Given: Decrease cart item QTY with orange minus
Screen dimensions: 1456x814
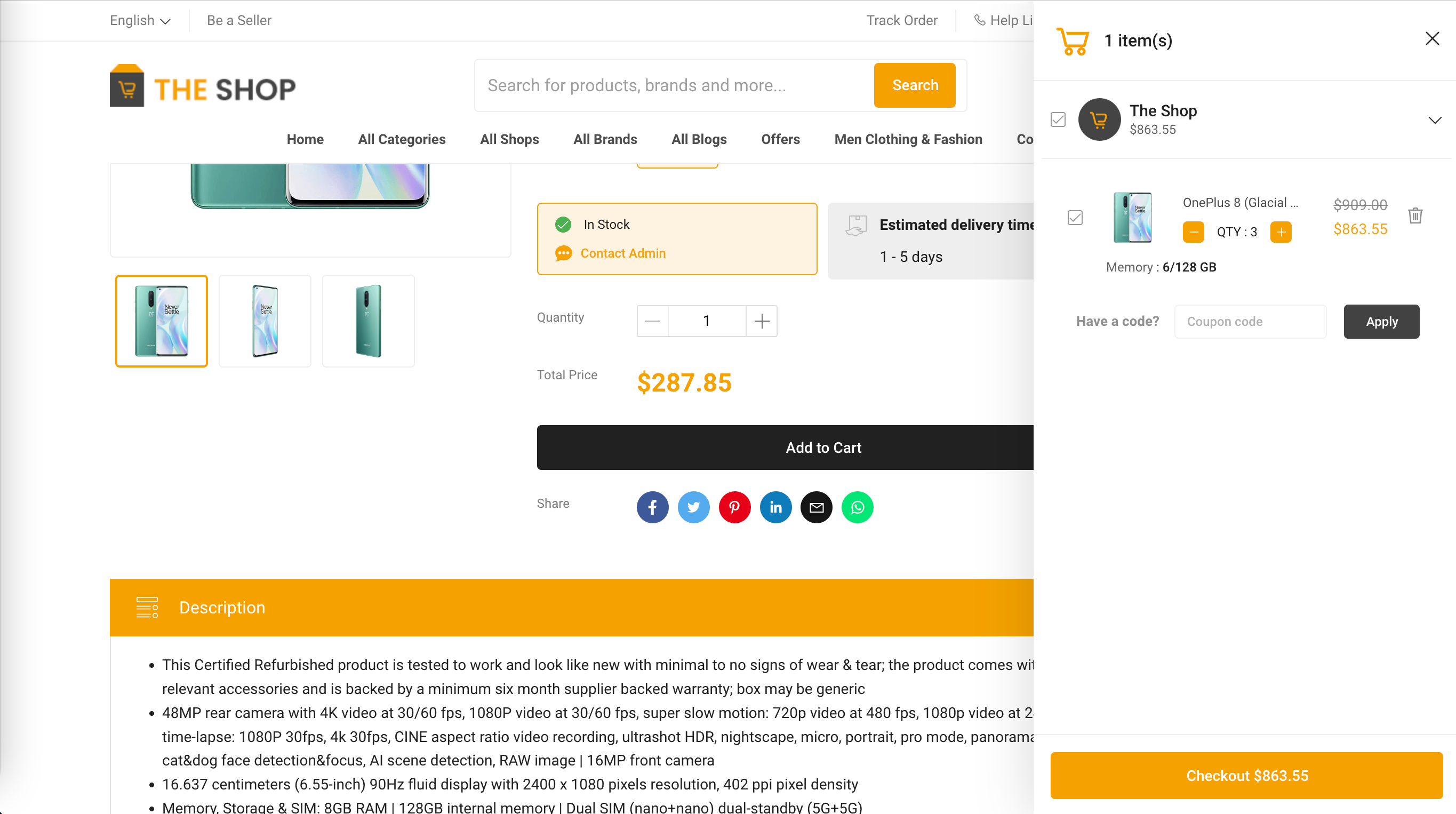Looking at the screenshot, I should click(1193, 232).
